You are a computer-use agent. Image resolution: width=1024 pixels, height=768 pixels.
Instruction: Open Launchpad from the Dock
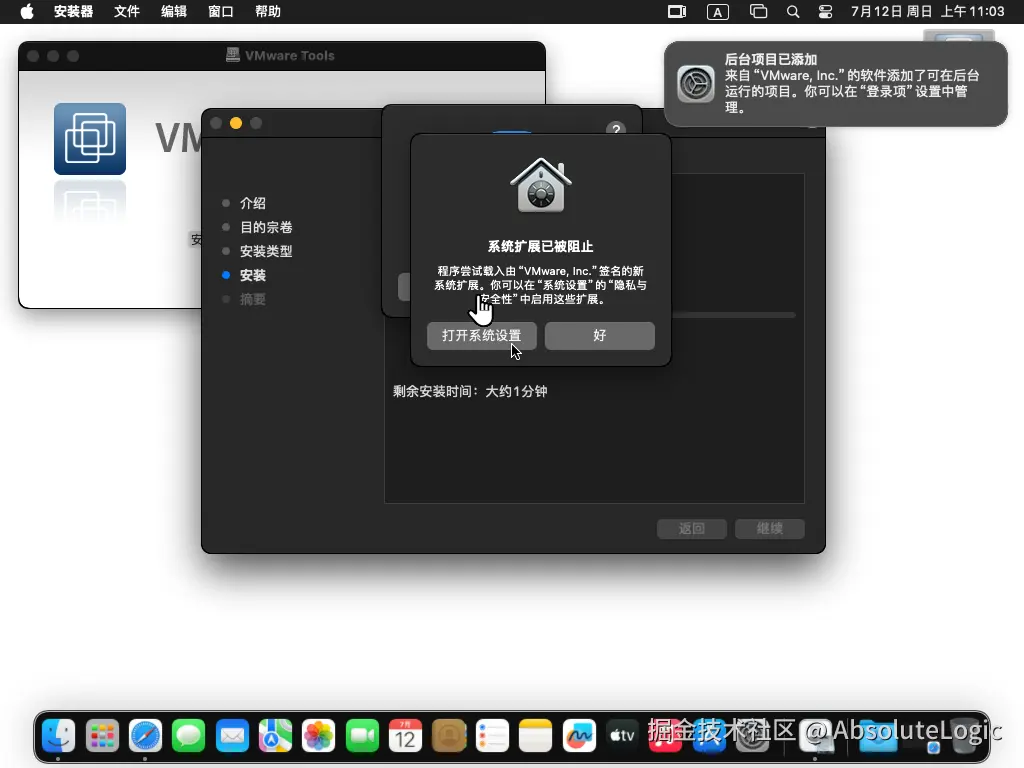tap(102, 736)
